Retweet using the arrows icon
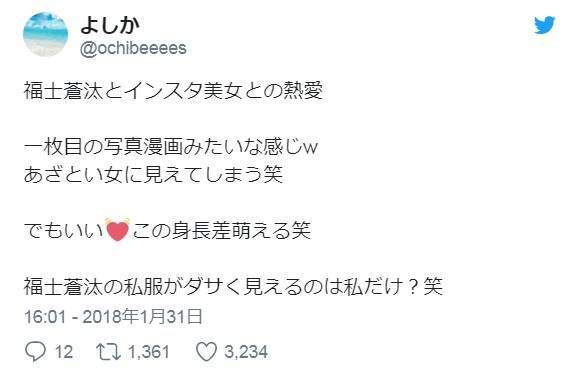This screenshot has height=378, width=578. (x=108, y=351)
